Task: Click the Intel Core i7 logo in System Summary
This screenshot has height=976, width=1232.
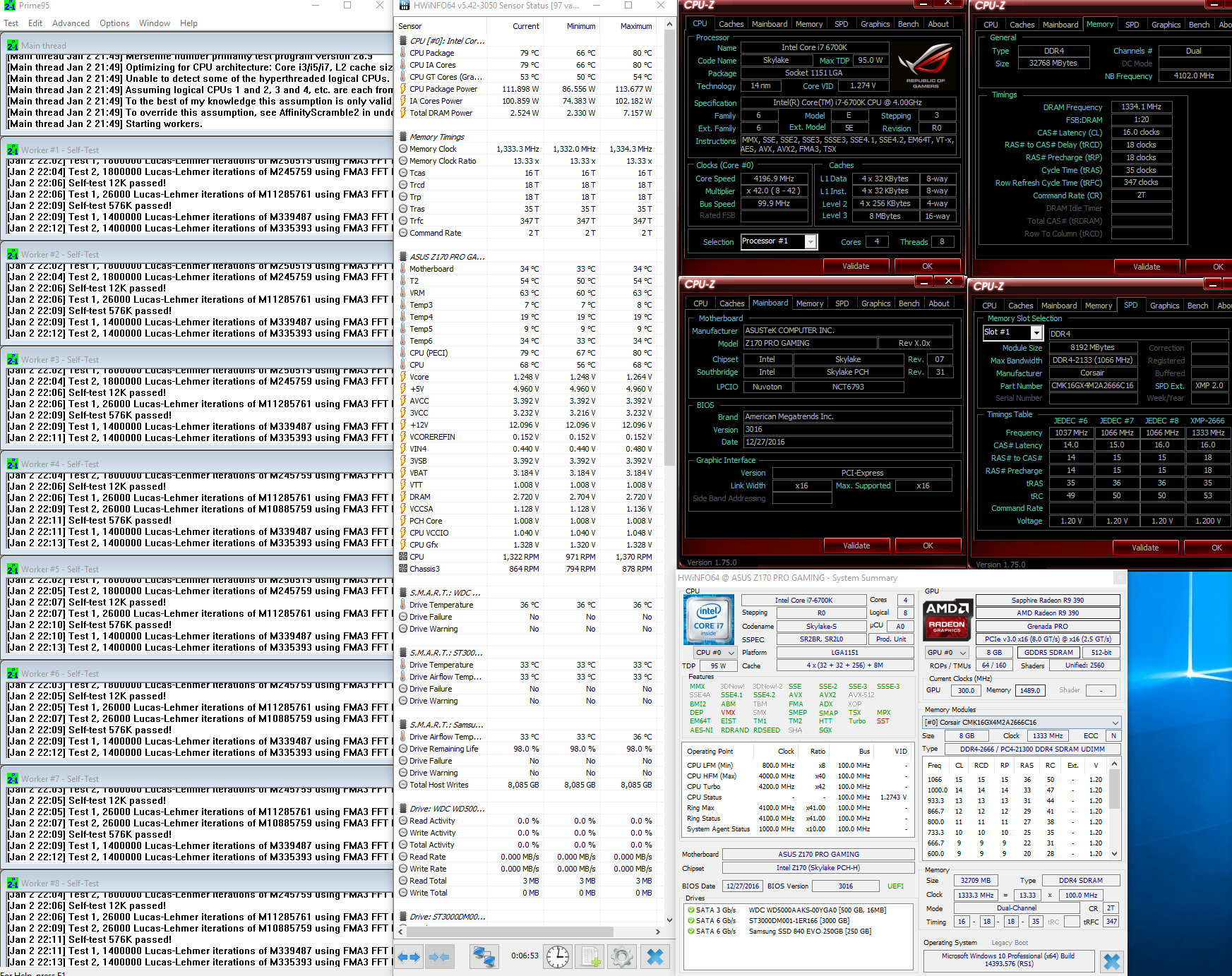Action: click(710, 619)
